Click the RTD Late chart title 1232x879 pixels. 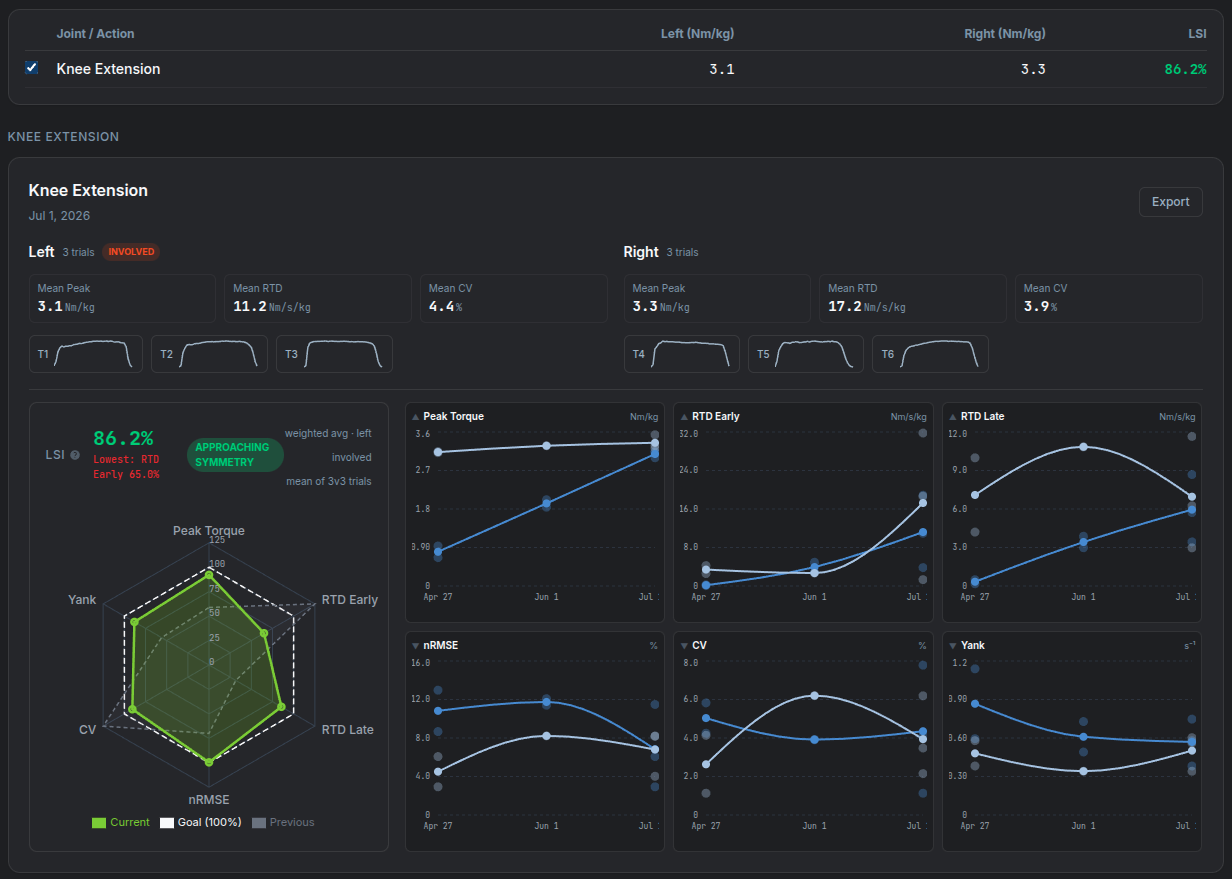tap(981, 417)
